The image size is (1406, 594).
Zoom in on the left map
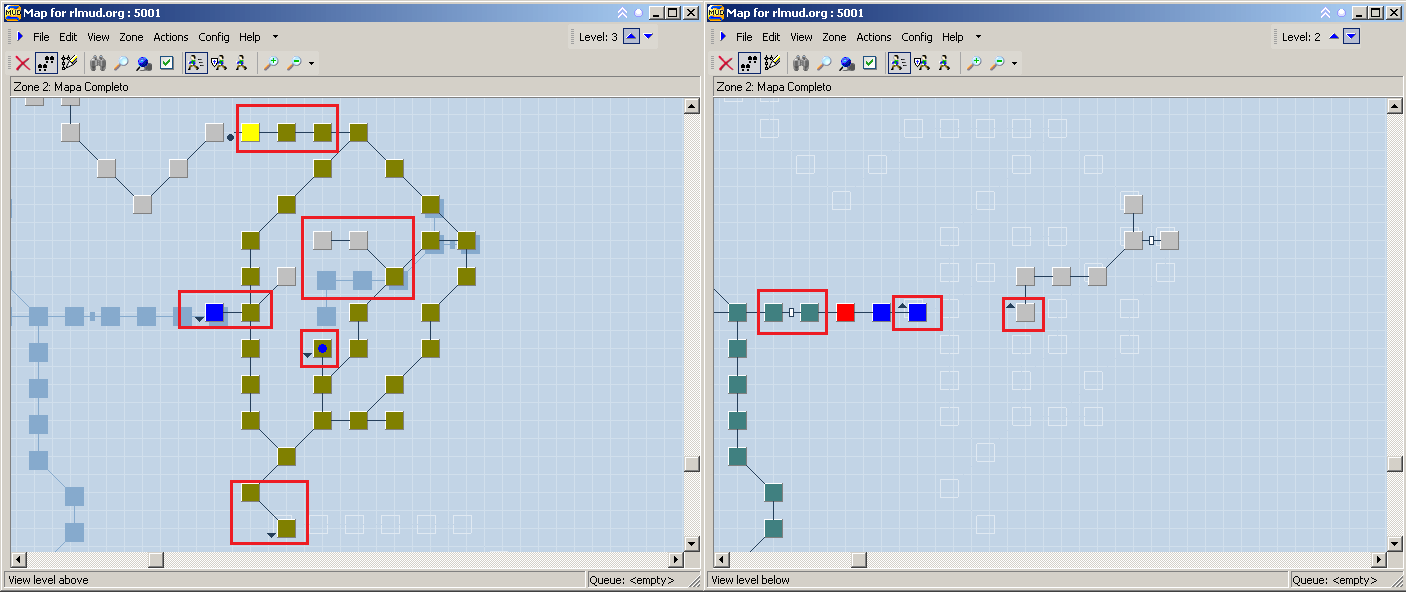click(271, 63)
